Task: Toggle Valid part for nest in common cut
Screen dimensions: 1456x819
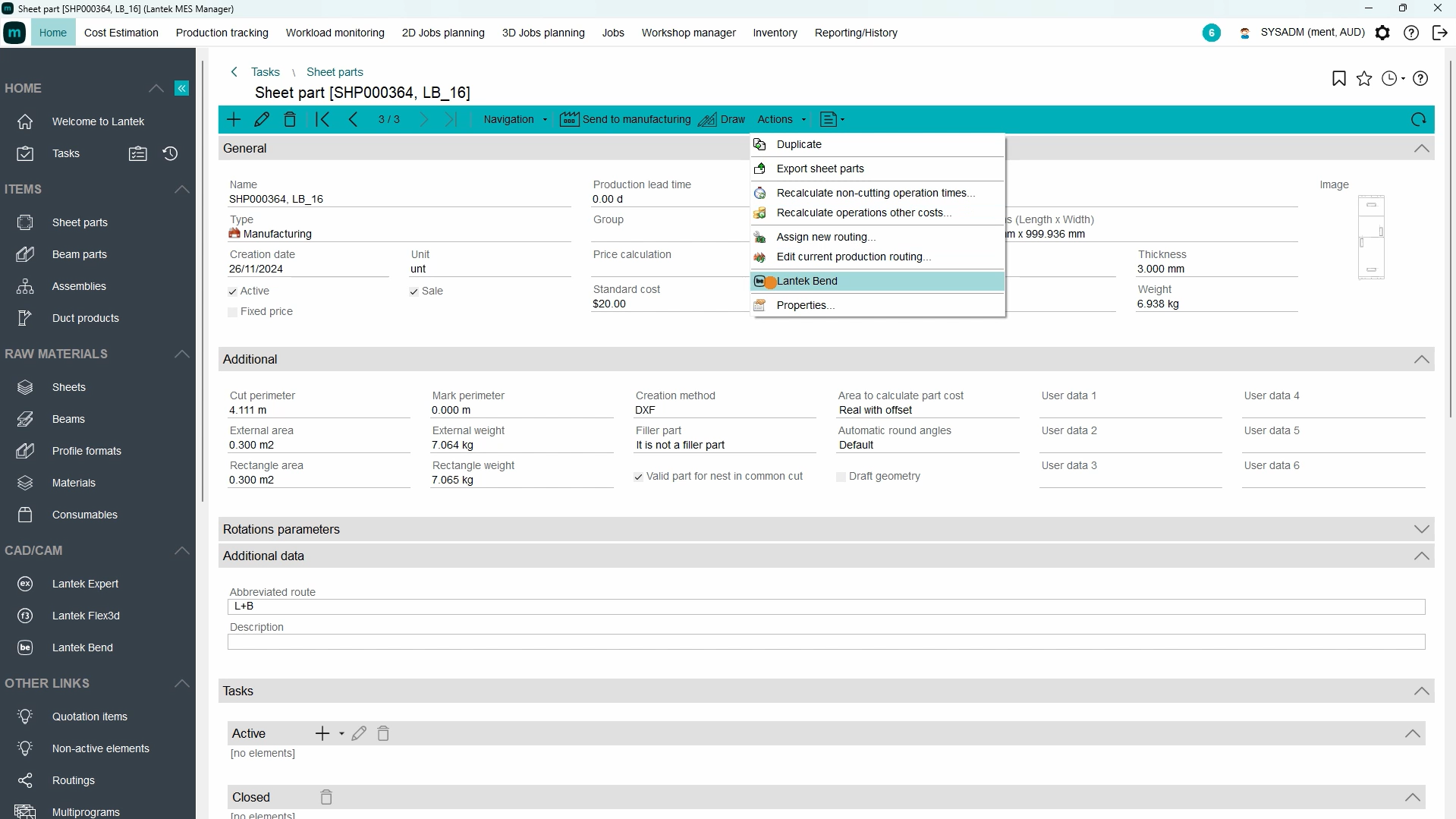Action: 638,477
